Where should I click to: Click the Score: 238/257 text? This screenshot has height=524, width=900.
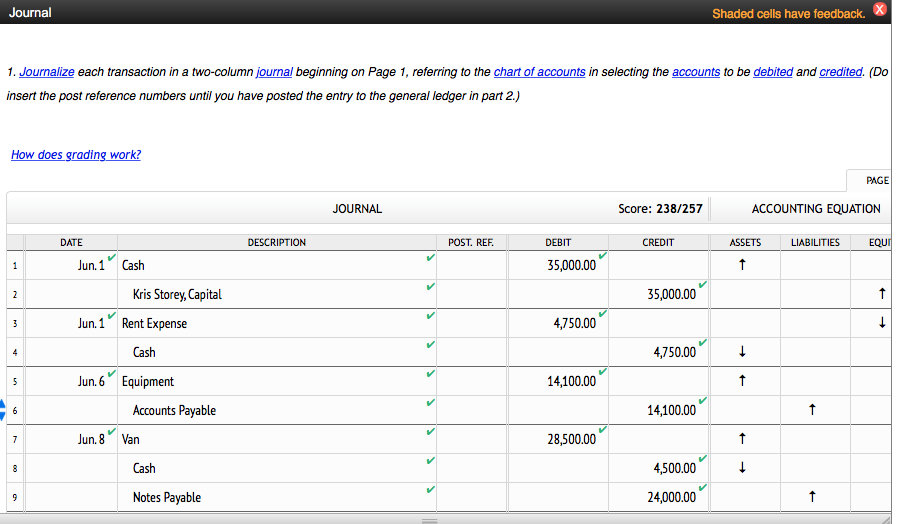tap(660, 209)
